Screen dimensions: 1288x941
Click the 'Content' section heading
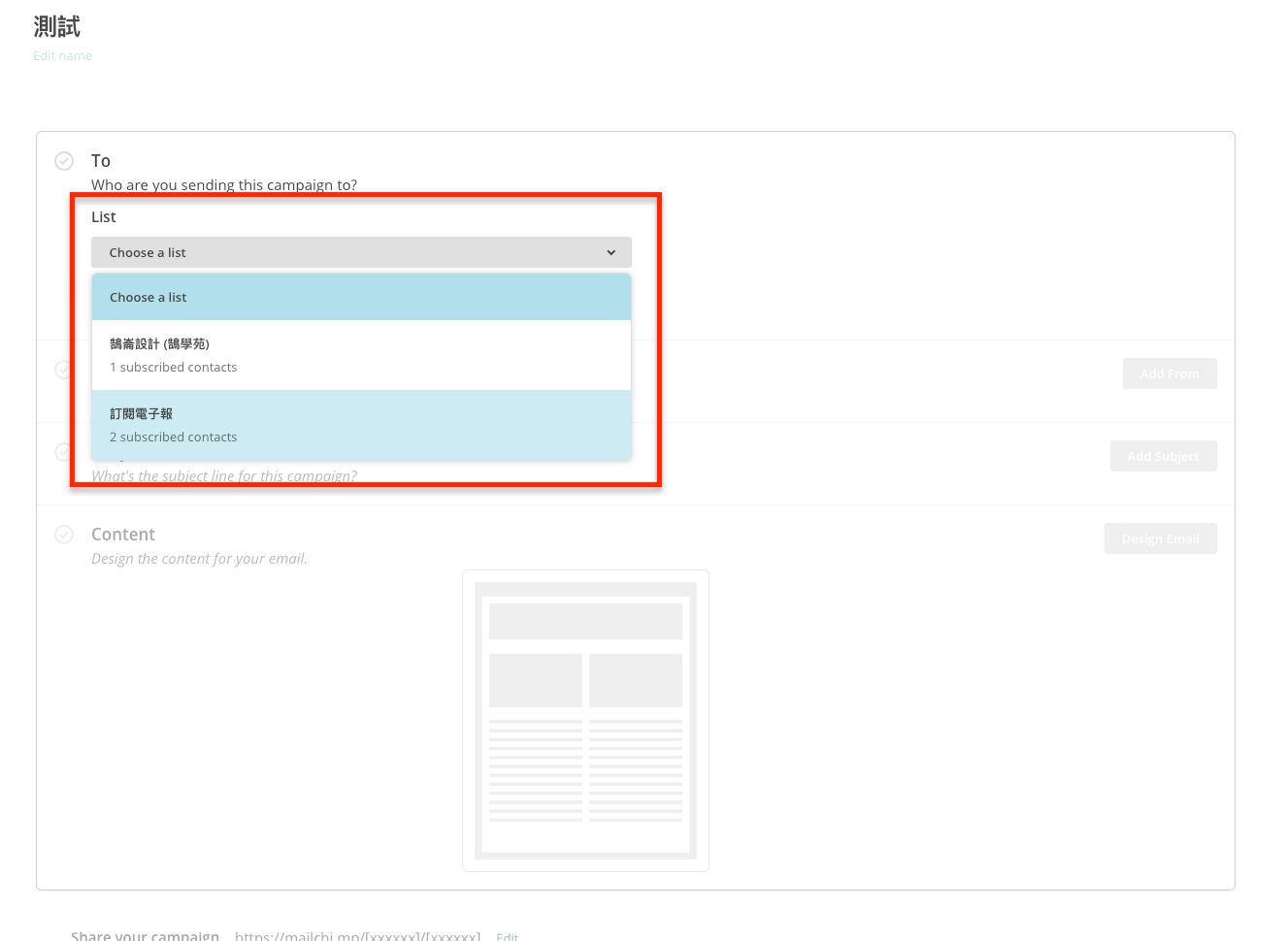pos(123,535)
